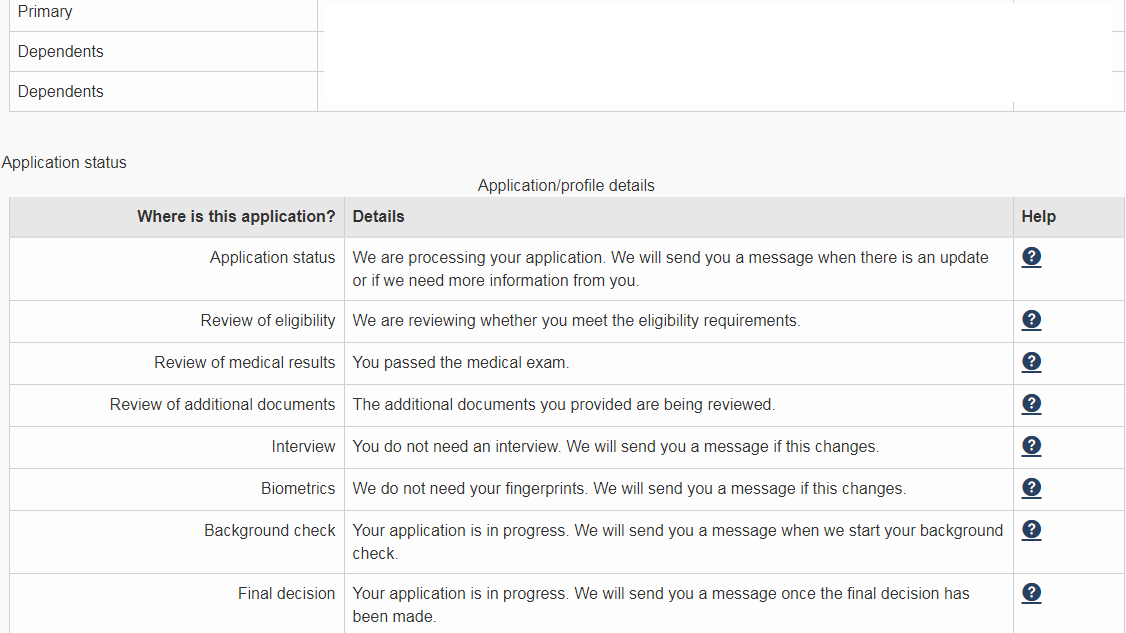Screen dimensions: 1126x633
Task: Open help icon for Biometrics row
Action: point(1031,488)
